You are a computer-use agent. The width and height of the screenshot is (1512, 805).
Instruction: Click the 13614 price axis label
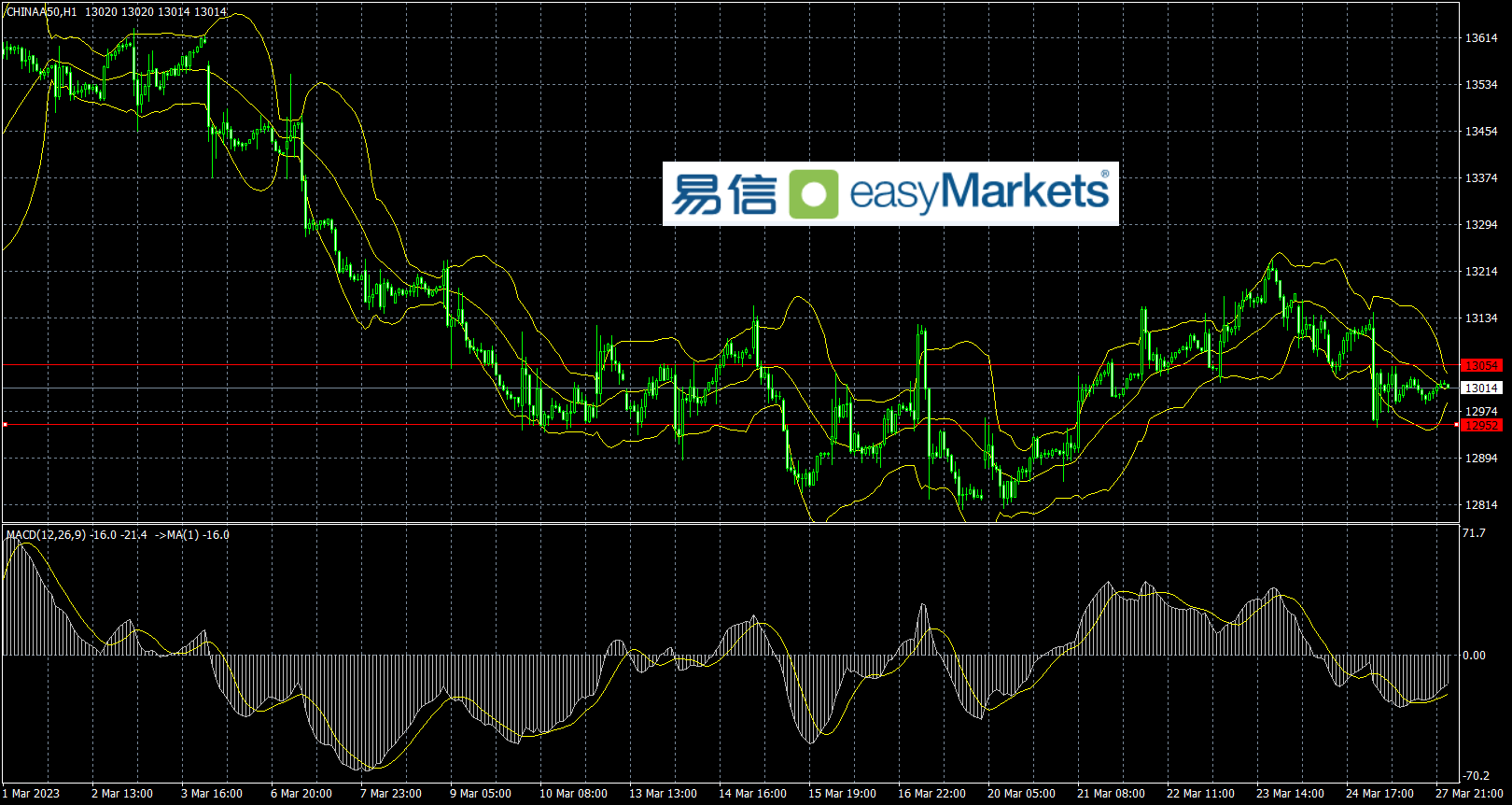[1481, 38]
